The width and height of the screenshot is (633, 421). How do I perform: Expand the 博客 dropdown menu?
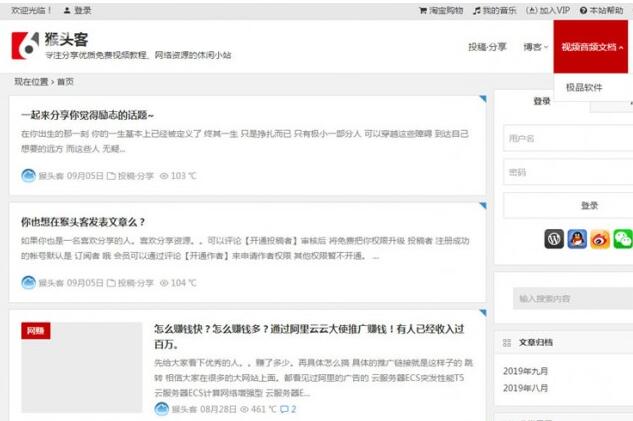[535, 47]
